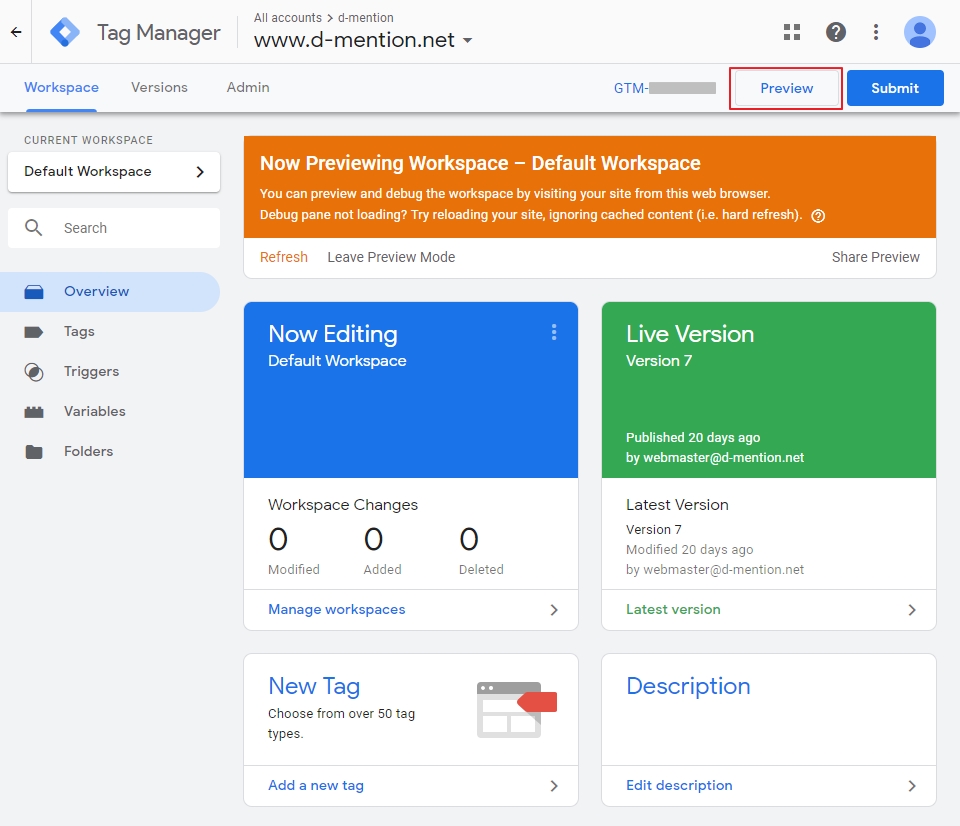Click the preview banner help icon

tap(817, 216)
